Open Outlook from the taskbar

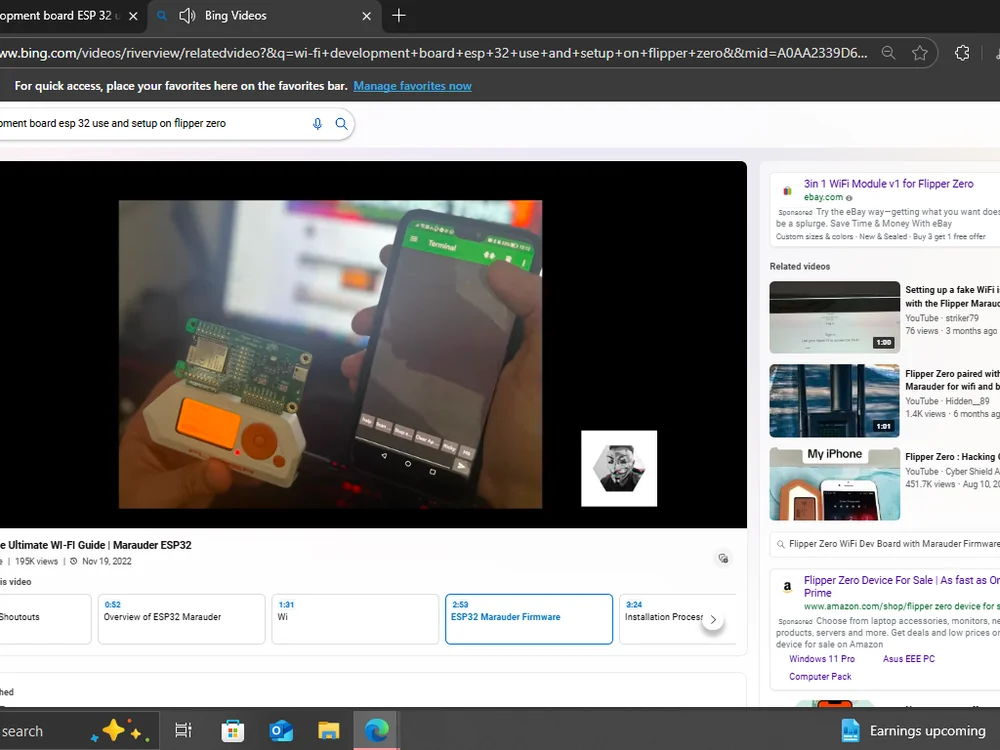pyautogui.click(x=281, y=731)
